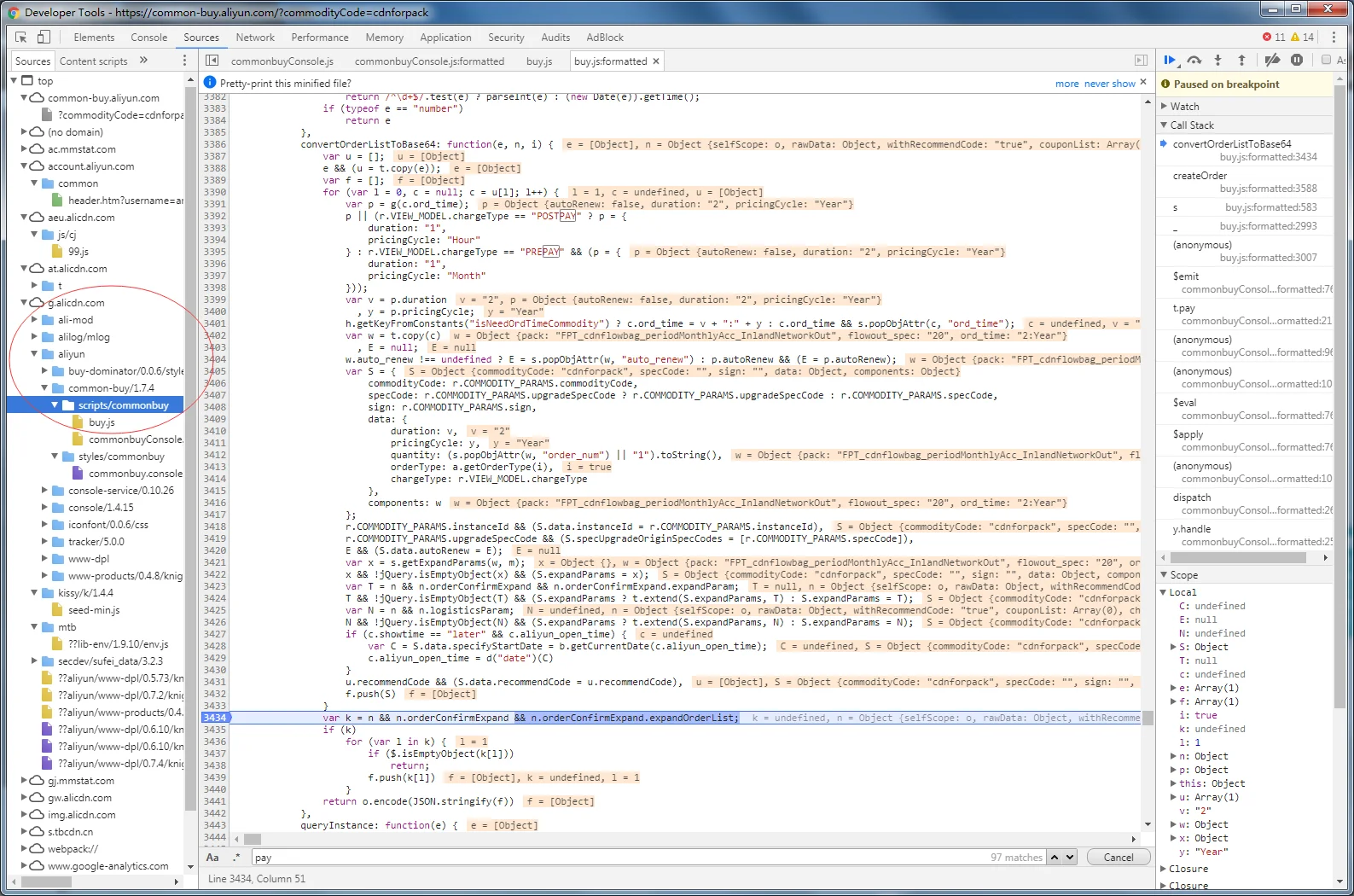The image size is (1354, 896).
Task: Collapse the Call Stack section
Action: click(1191, 125)
